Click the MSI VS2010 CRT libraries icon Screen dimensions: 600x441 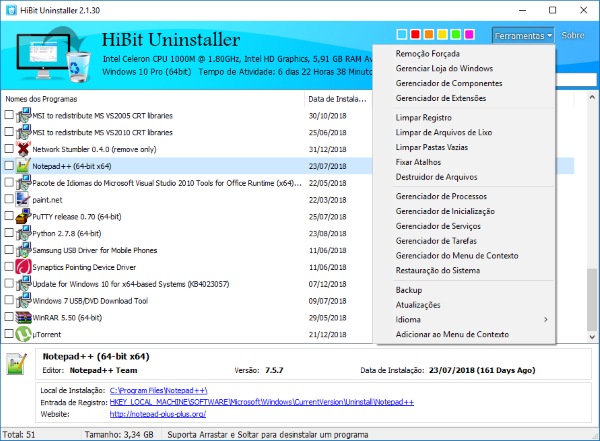[x=23, y=132]
